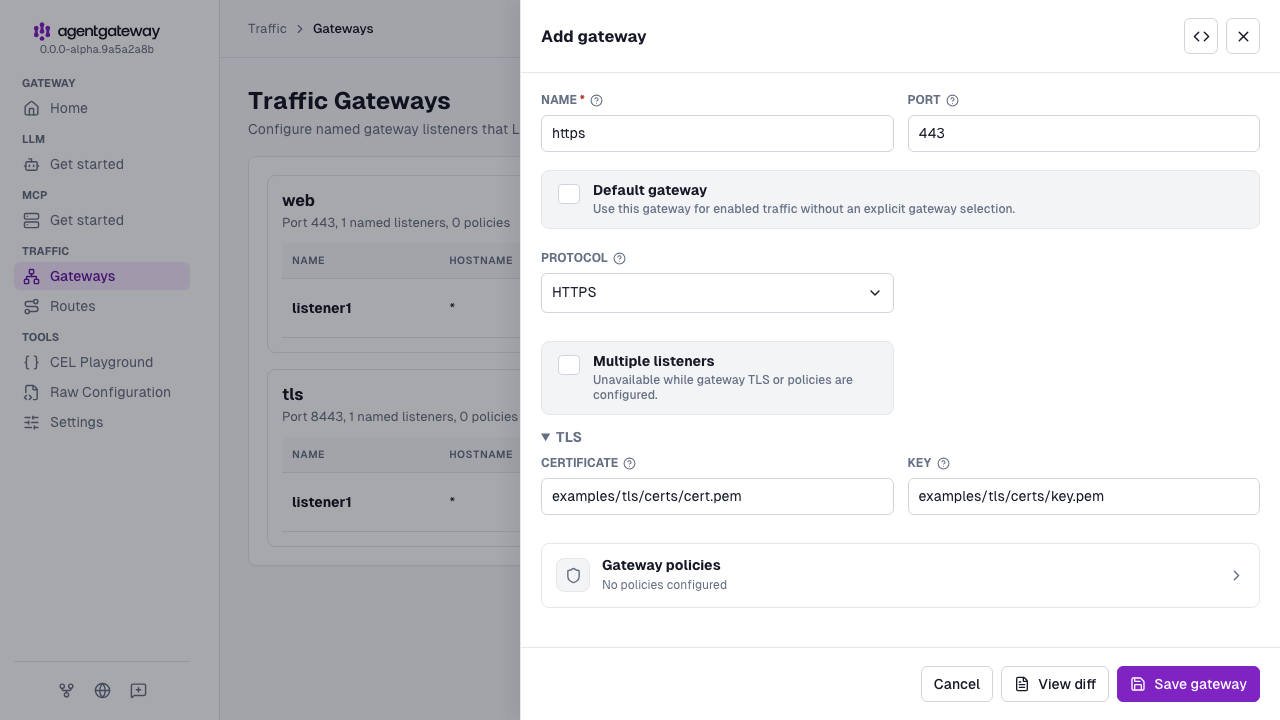Click the agentgateway logo icon
The height and width of the screenshot is (720, 1280).
(x=42, y=32)
